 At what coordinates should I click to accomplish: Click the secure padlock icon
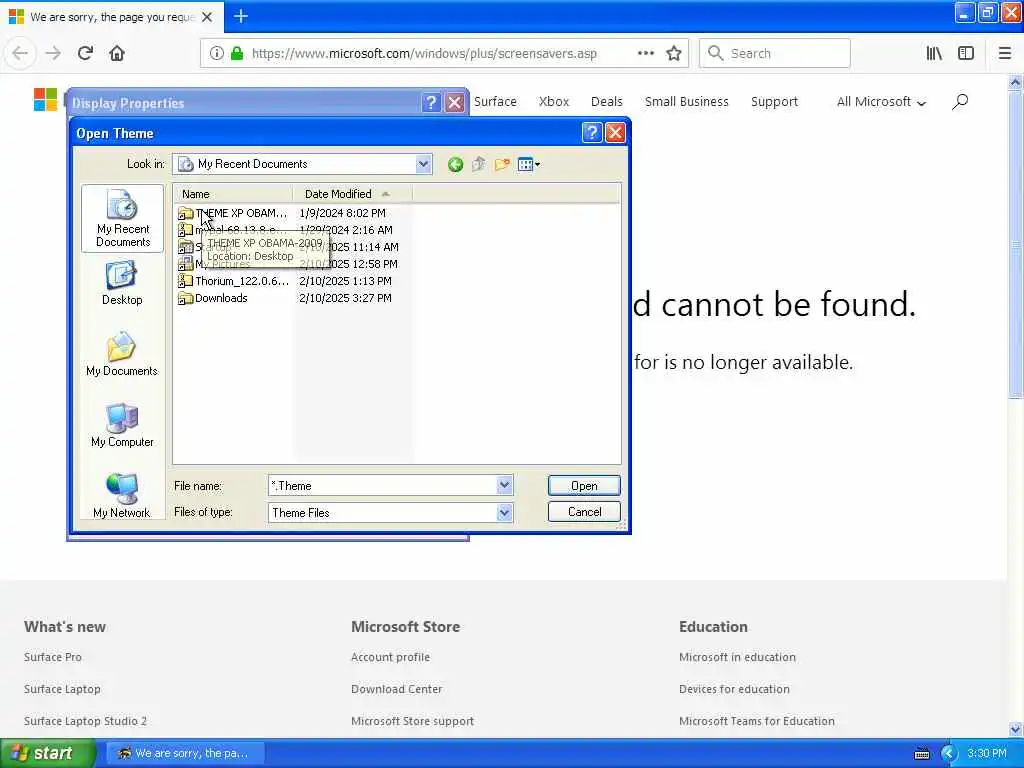pyautogui.click(x=237, y=54)
